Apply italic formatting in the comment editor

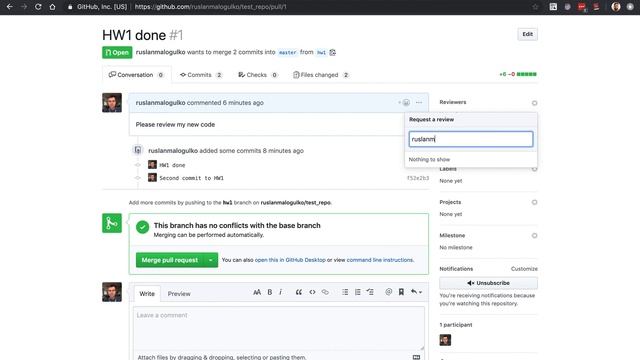[280, 292]
